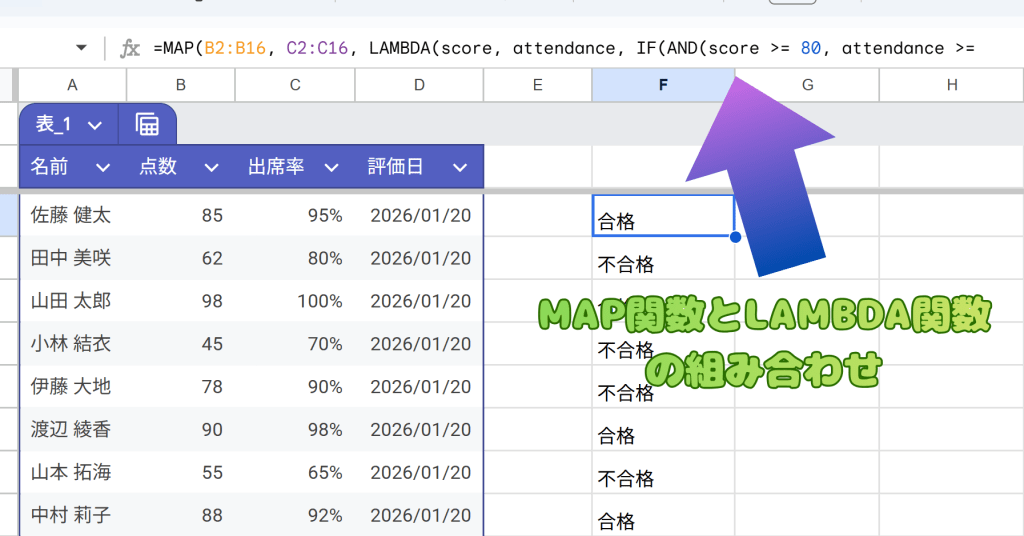1024x536 pixels.
Task: Click the fill handle on selected cell F
Action: pyautogui.click(x=735, y=237)
